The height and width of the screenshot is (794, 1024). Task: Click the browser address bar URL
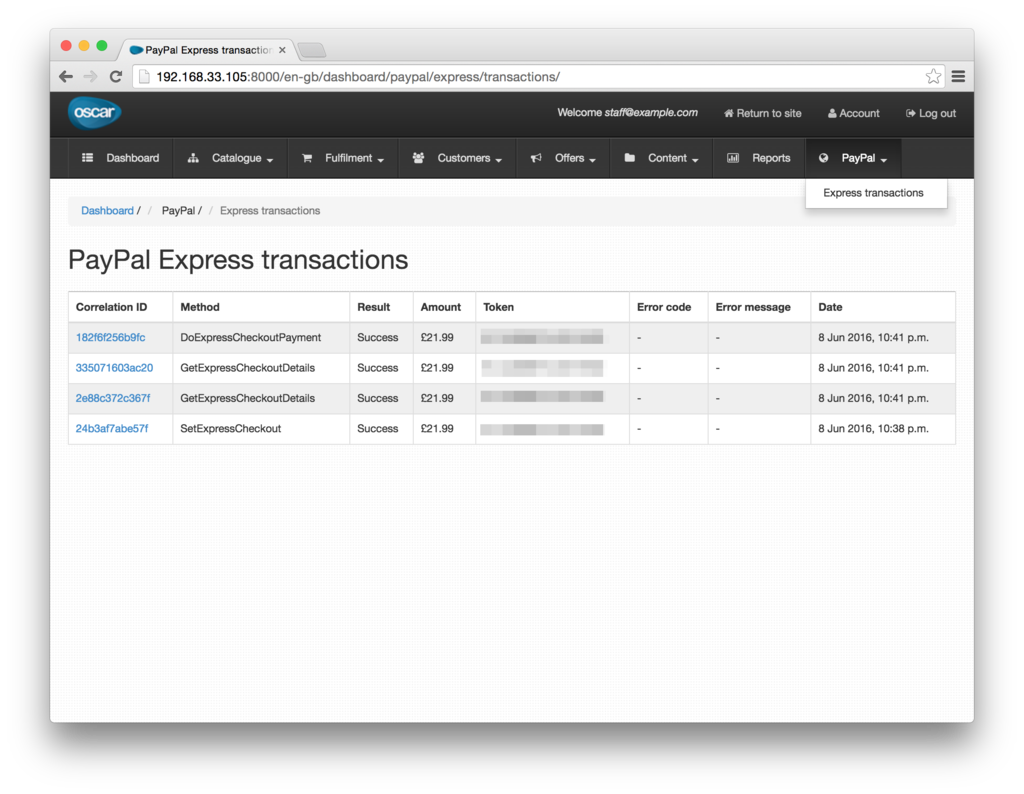358,77
